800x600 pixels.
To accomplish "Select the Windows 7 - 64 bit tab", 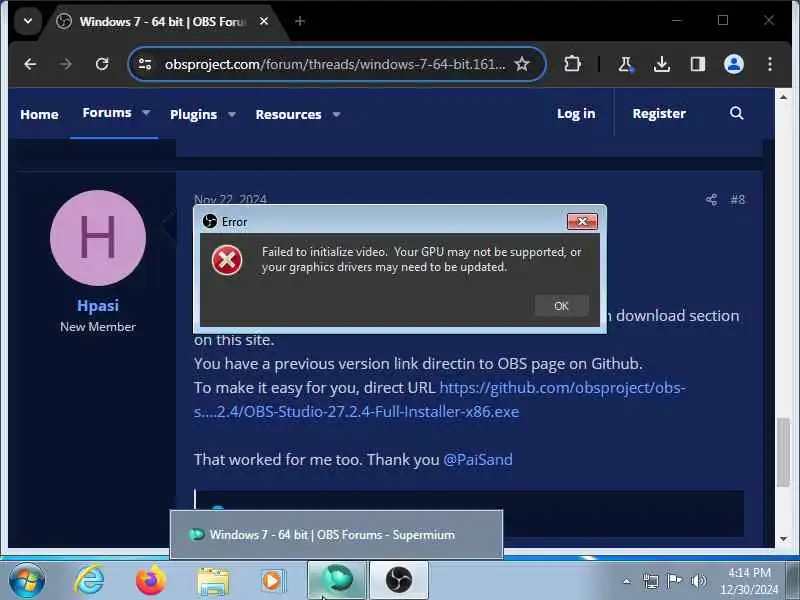I will [163, 22].
